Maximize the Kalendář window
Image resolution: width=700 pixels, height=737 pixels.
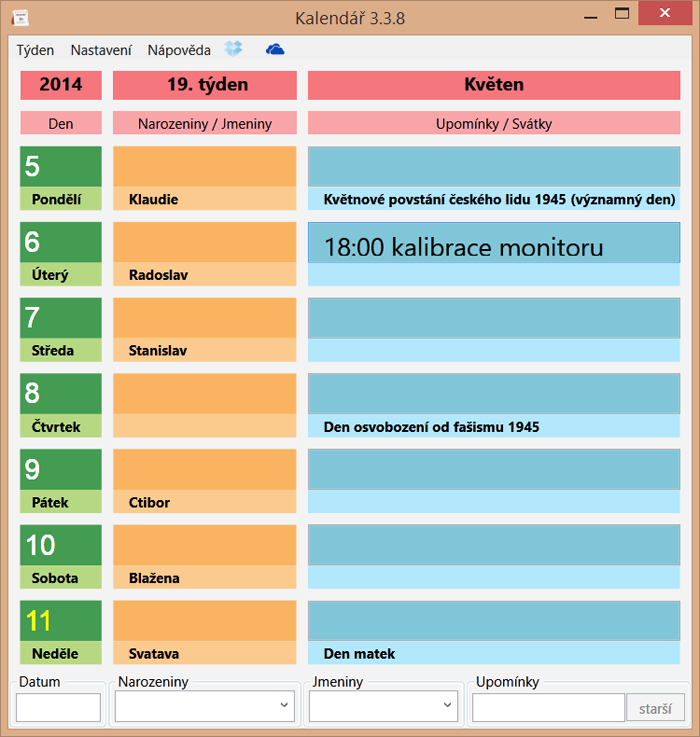pyautogui.click(x=621, y=13)
